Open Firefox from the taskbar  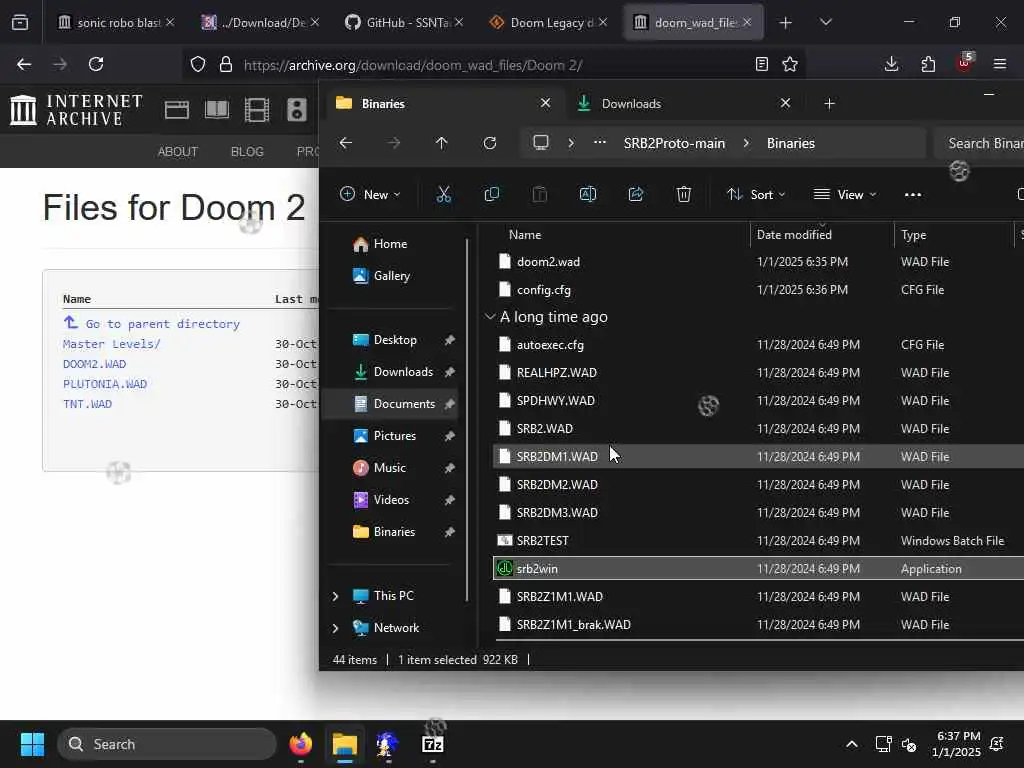point(300,744)
